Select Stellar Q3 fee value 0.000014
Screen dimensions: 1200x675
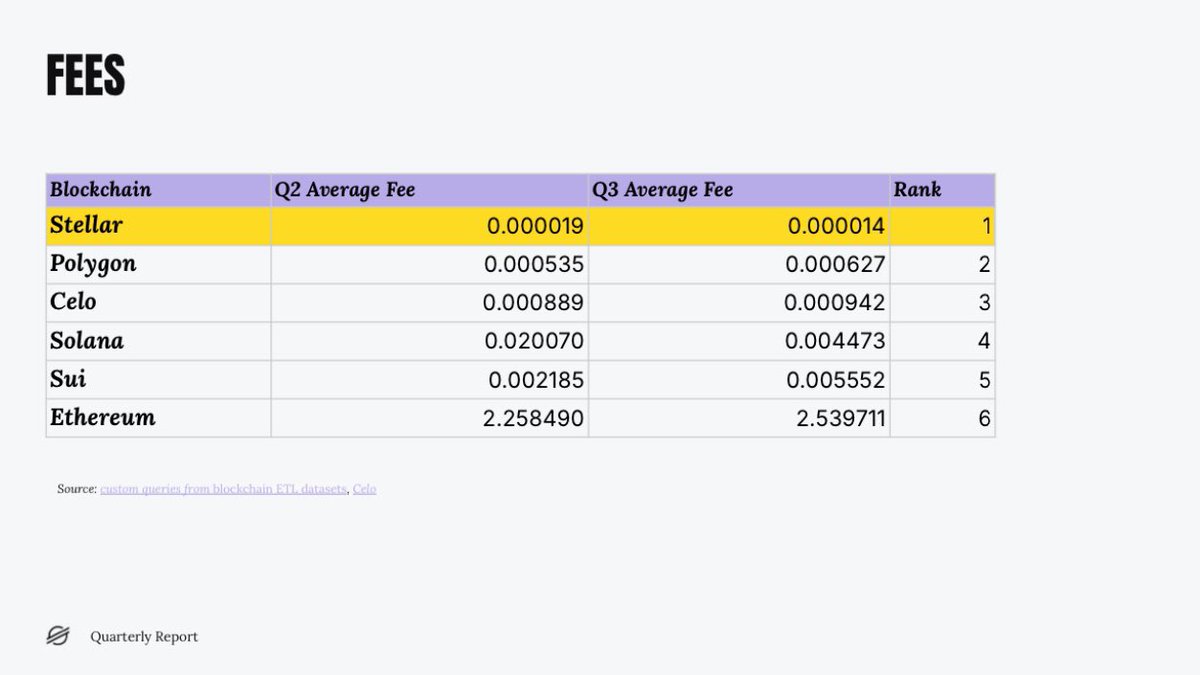[x=836, y=227]
